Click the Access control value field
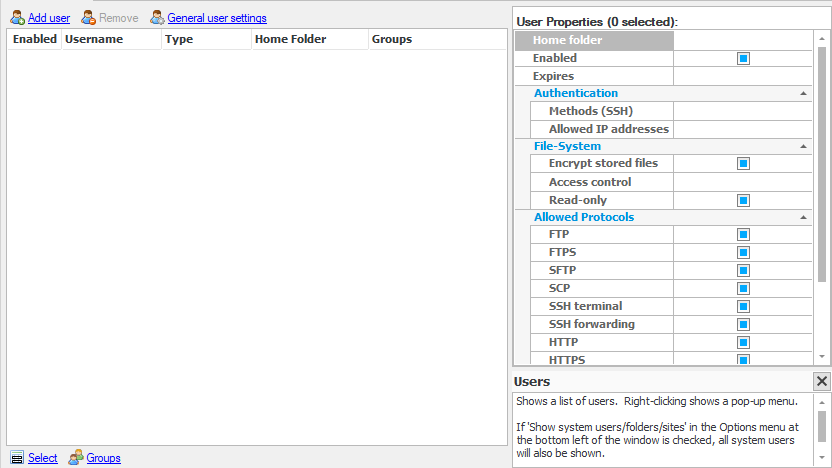Viewport: 832px width, 468px height. click(743, 183)
